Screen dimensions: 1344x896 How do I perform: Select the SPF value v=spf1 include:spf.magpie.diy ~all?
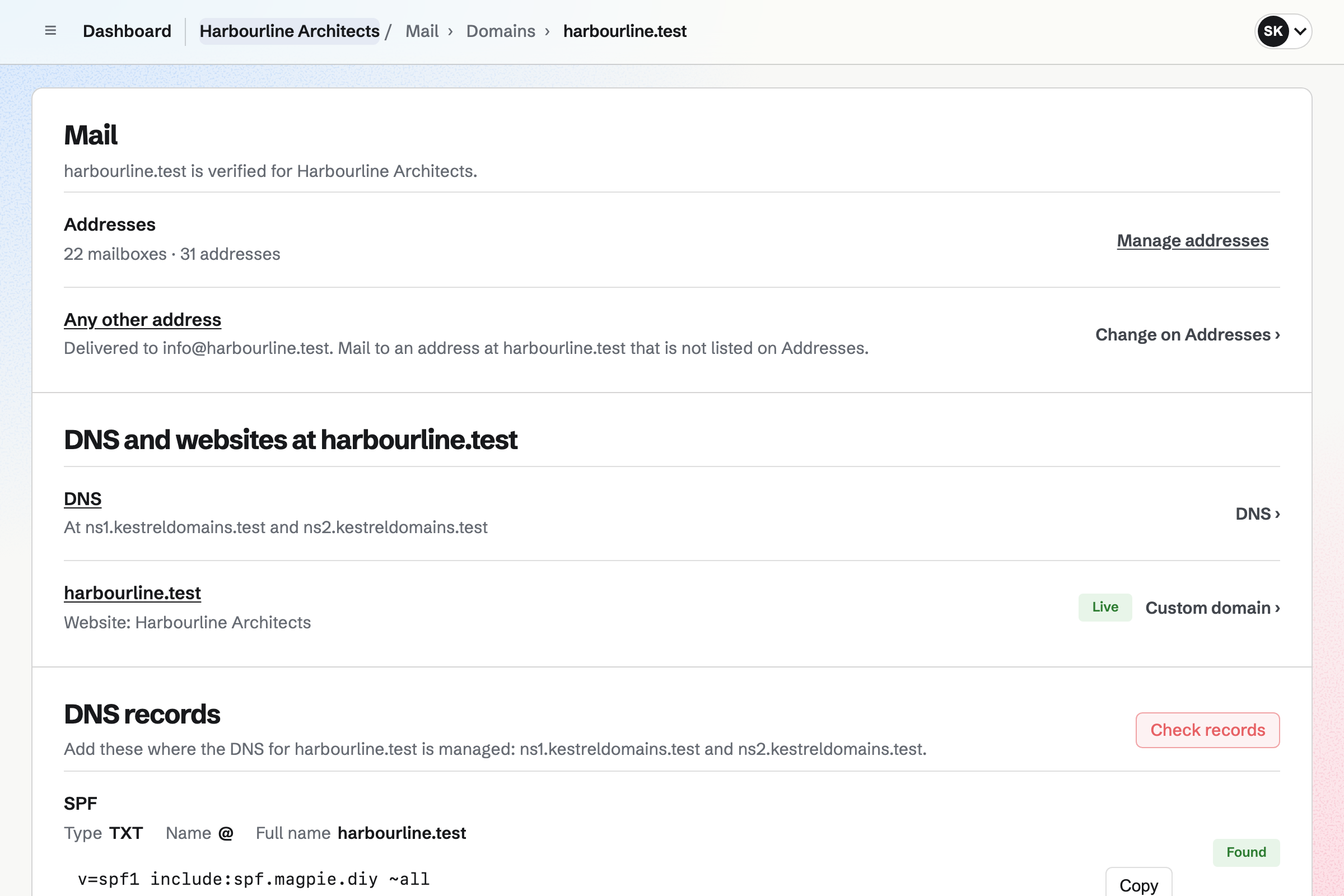(254, 879)
